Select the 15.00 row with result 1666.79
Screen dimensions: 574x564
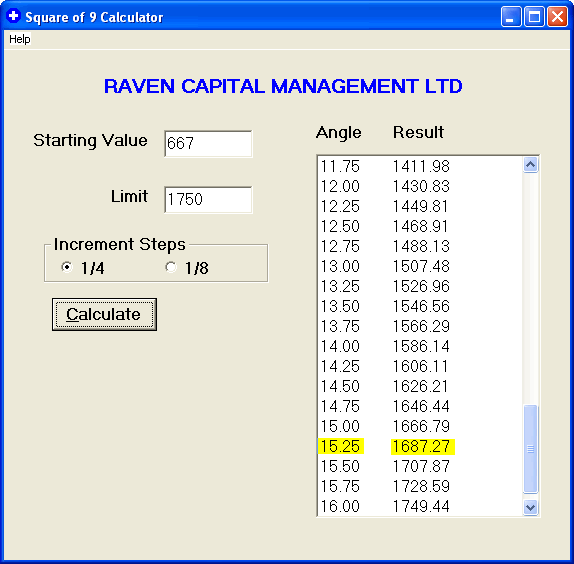pyautogui.click(x=420, y=426)
